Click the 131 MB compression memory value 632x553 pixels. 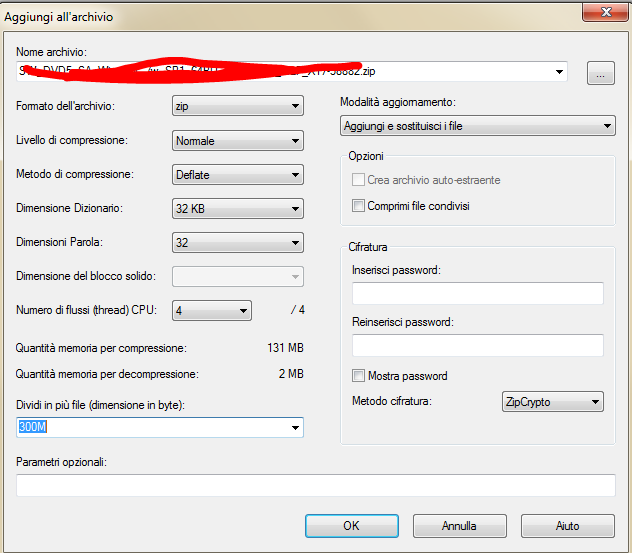point(285,348)
